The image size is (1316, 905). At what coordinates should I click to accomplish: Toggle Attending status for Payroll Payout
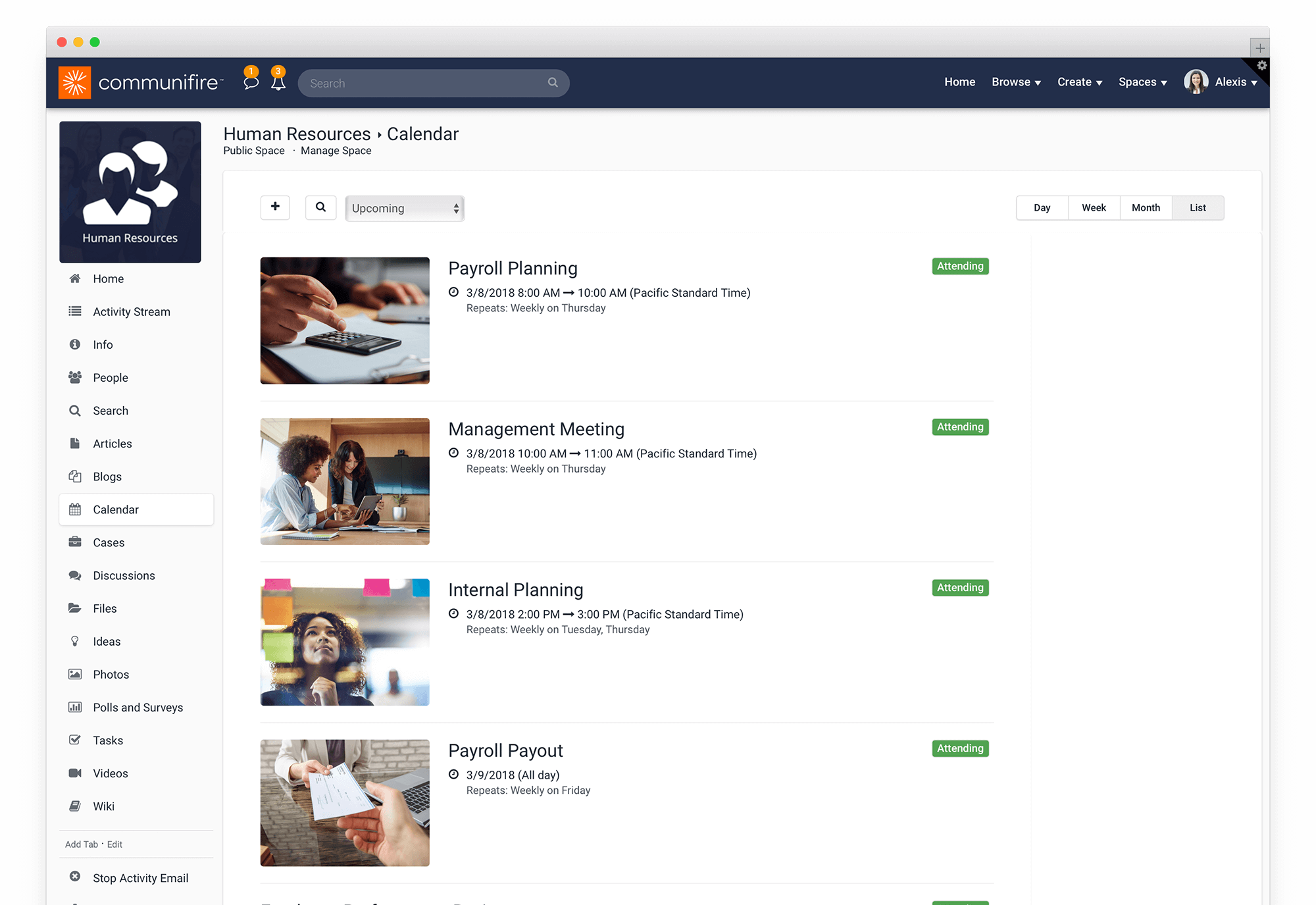tap(959, 748)
